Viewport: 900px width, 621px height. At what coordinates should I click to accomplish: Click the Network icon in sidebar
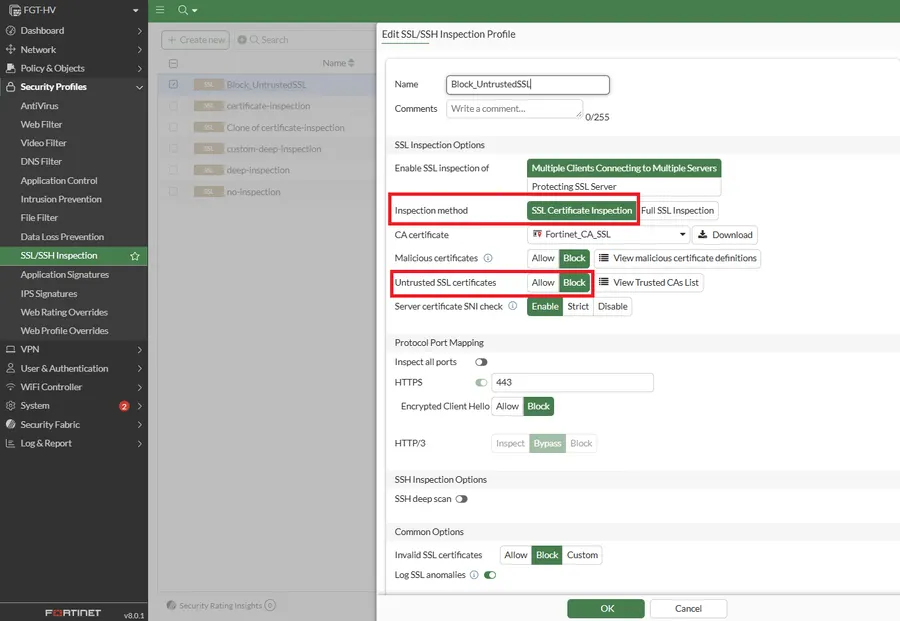(10, 49)
